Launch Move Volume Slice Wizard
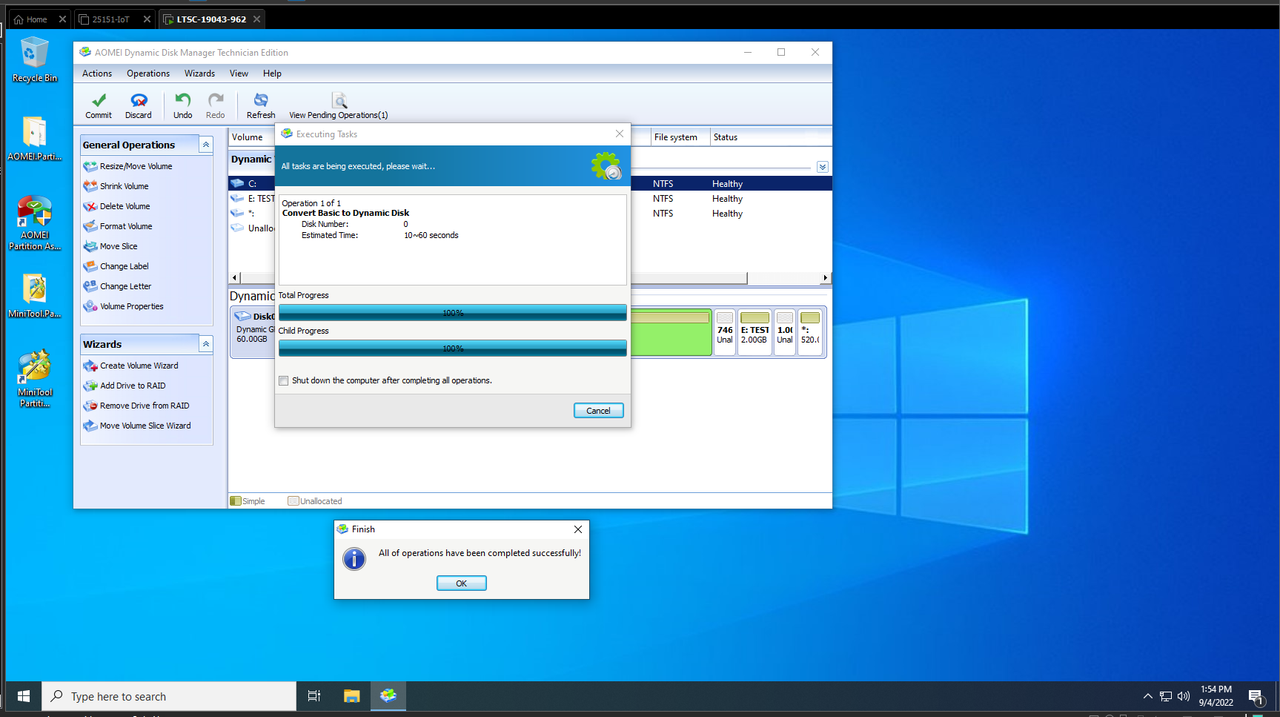Viewport: 1280px width, 717px height. click(x=137, y=426)
